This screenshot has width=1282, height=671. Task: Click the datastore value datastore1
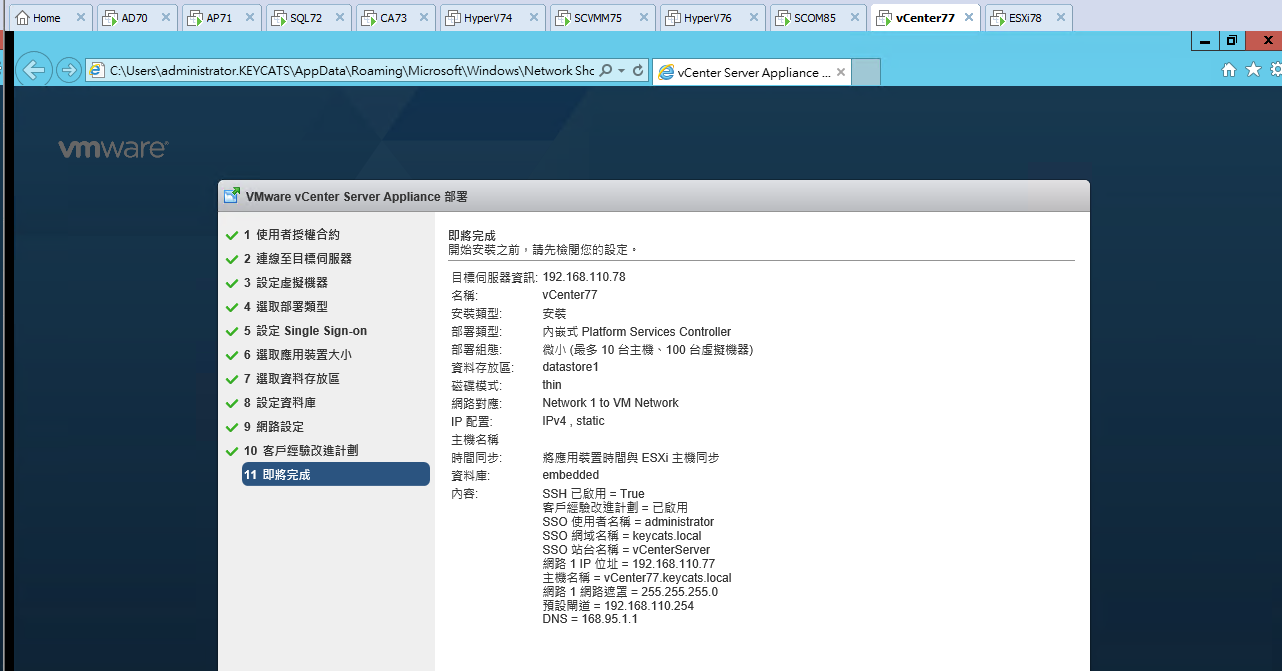coord(570,367)
